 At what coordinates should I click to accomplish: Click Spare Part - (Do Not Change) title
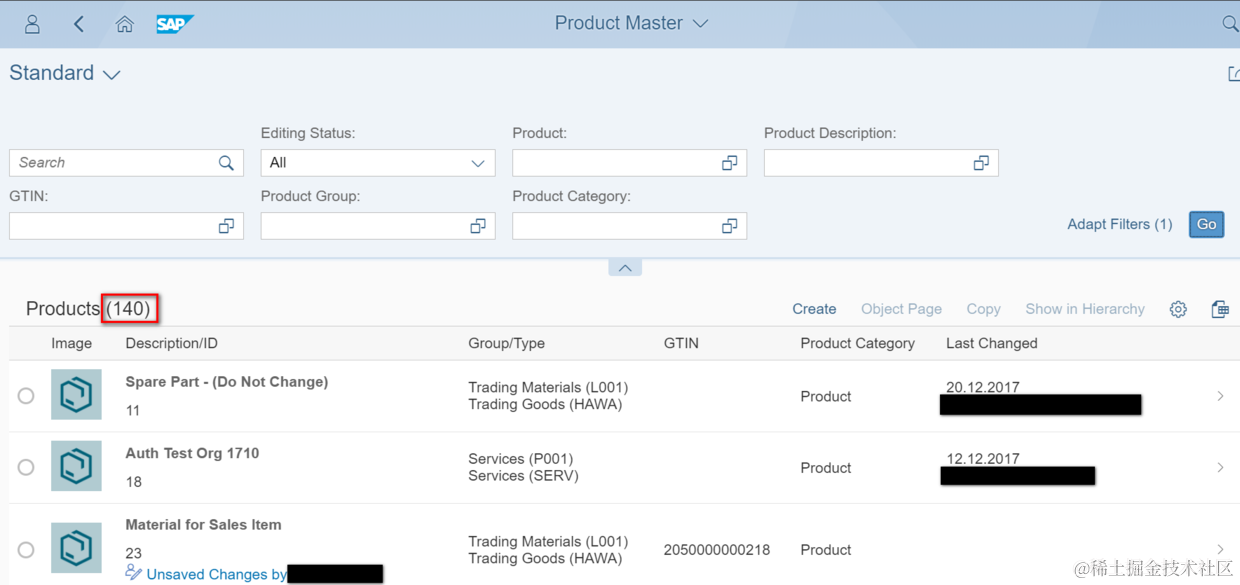coord(226,382)
